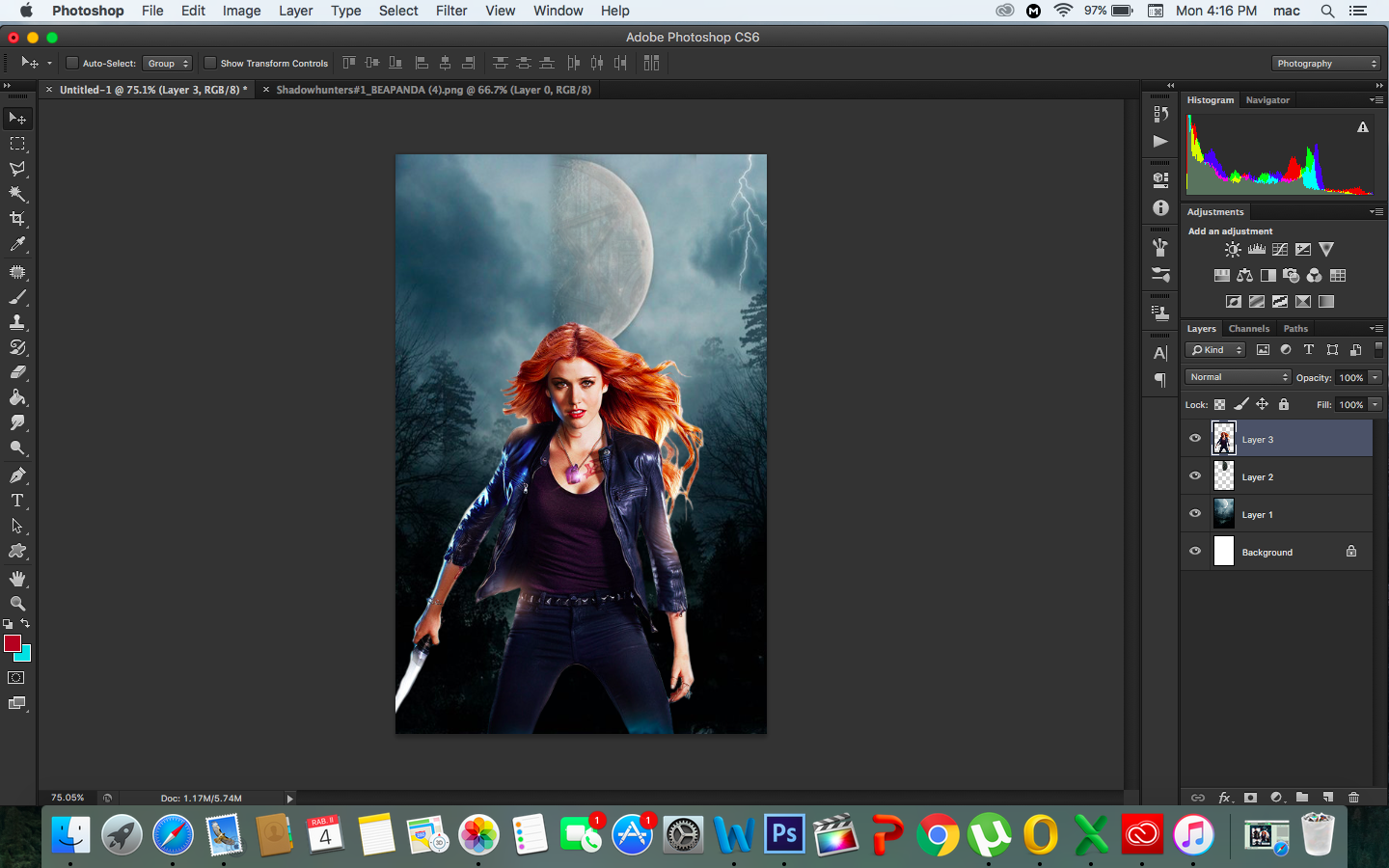Open Safari from the Dock
The image size is (1389, 868).
coord(174,834)
